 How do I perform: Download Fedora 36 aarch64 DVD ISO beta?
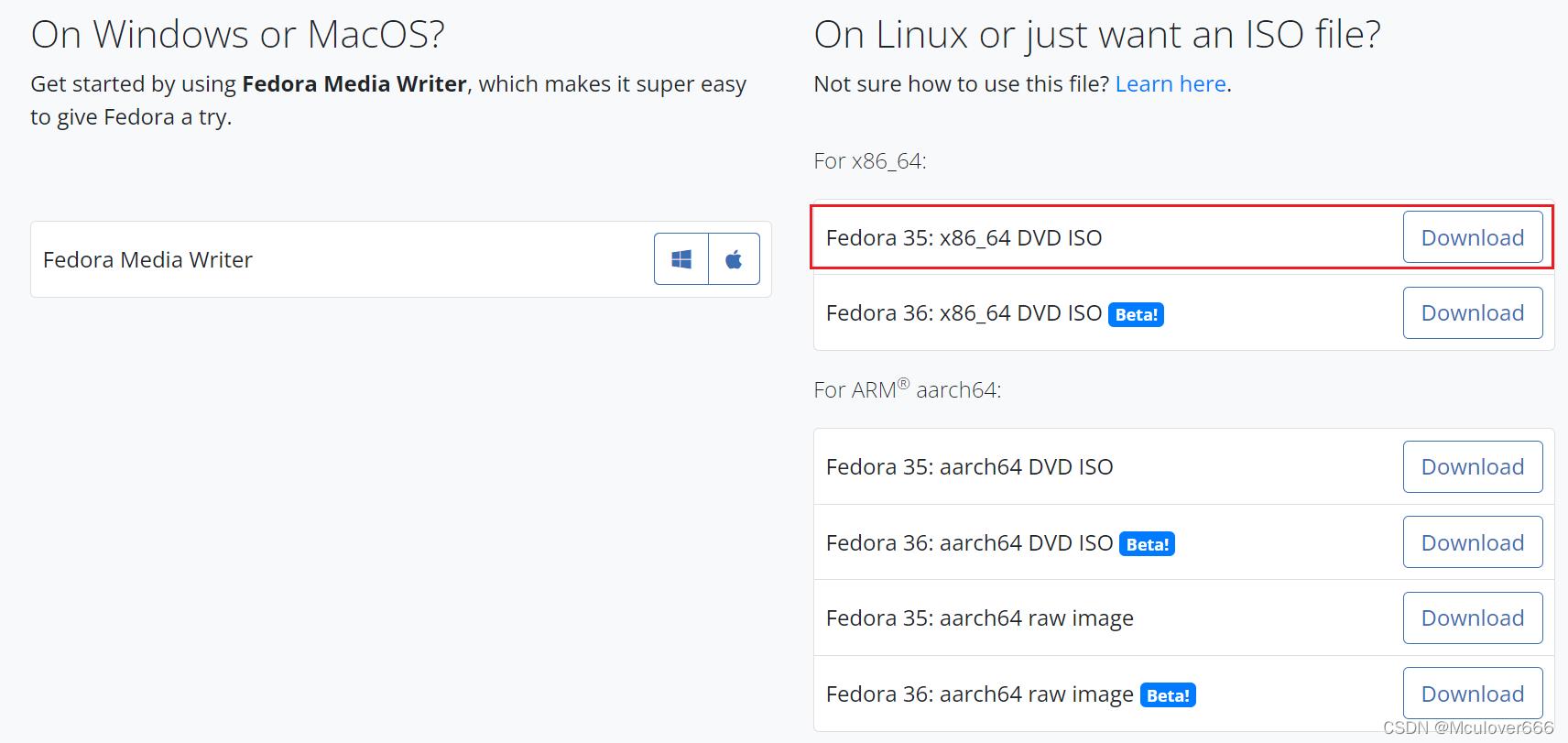point(1473,542)
